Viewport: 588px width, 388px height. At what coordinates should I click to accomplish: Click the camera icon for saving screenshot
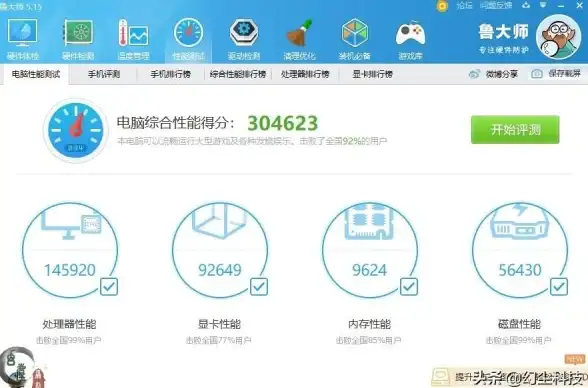(537, 74)
